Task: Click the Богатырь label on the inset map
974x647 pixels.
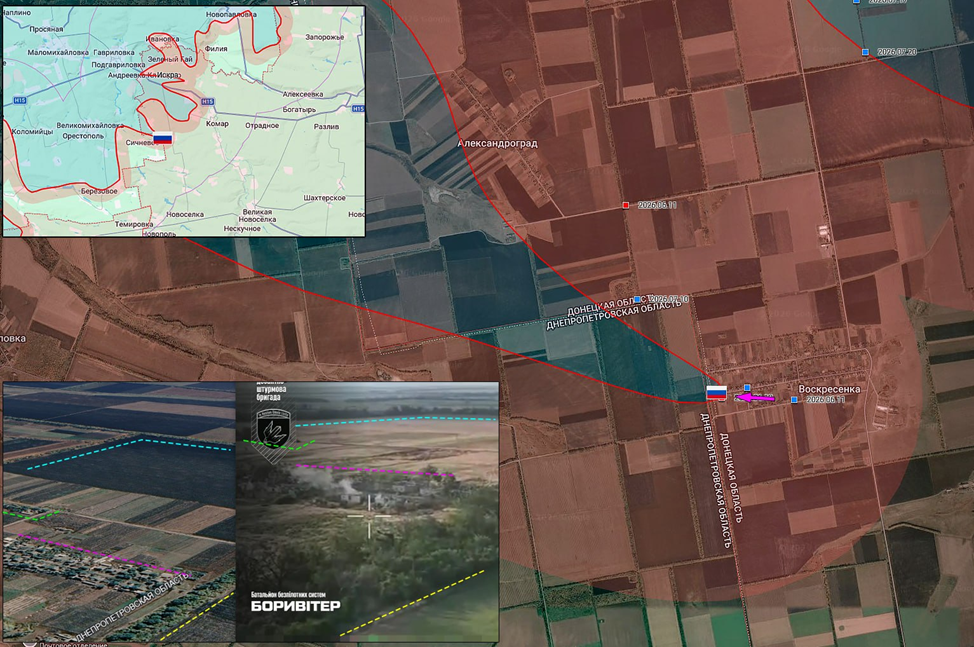Action: 299,109
